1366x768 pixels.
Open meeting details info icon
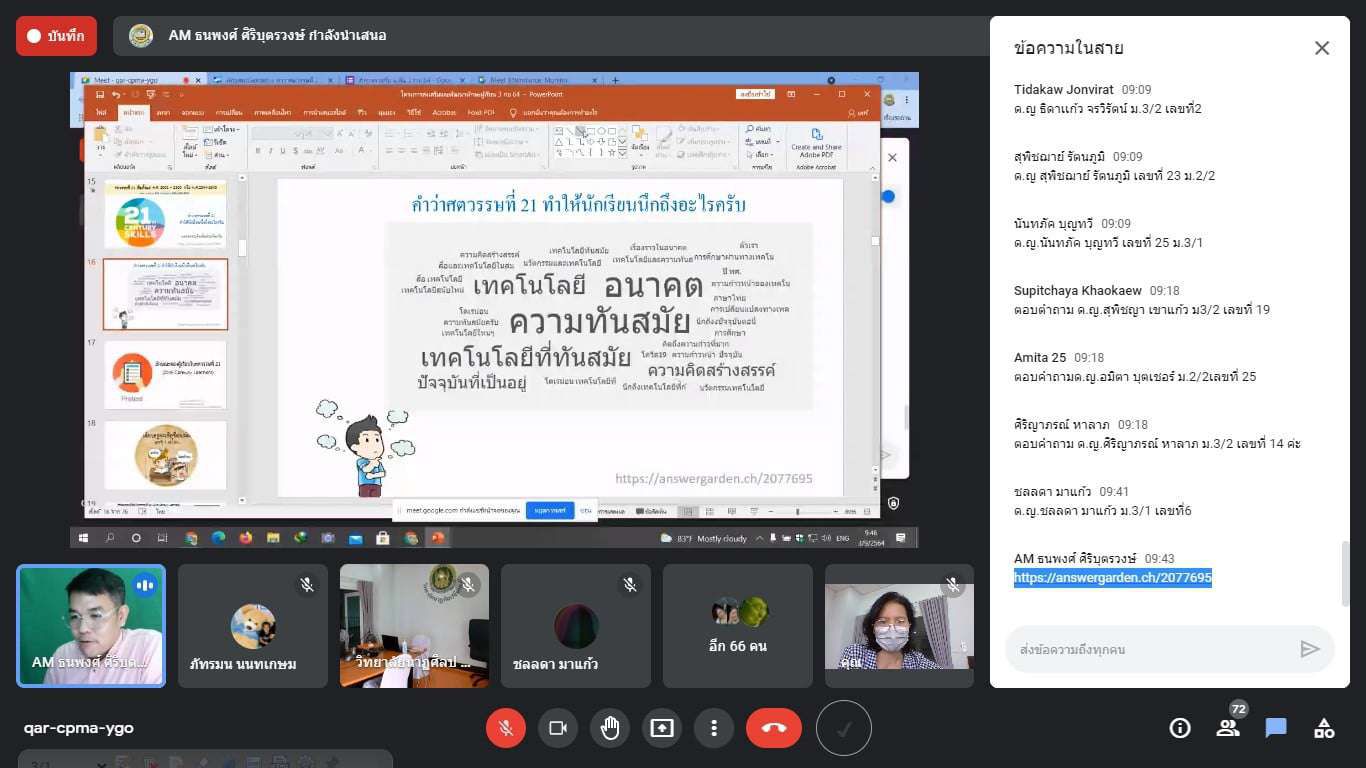point(1180,728)
